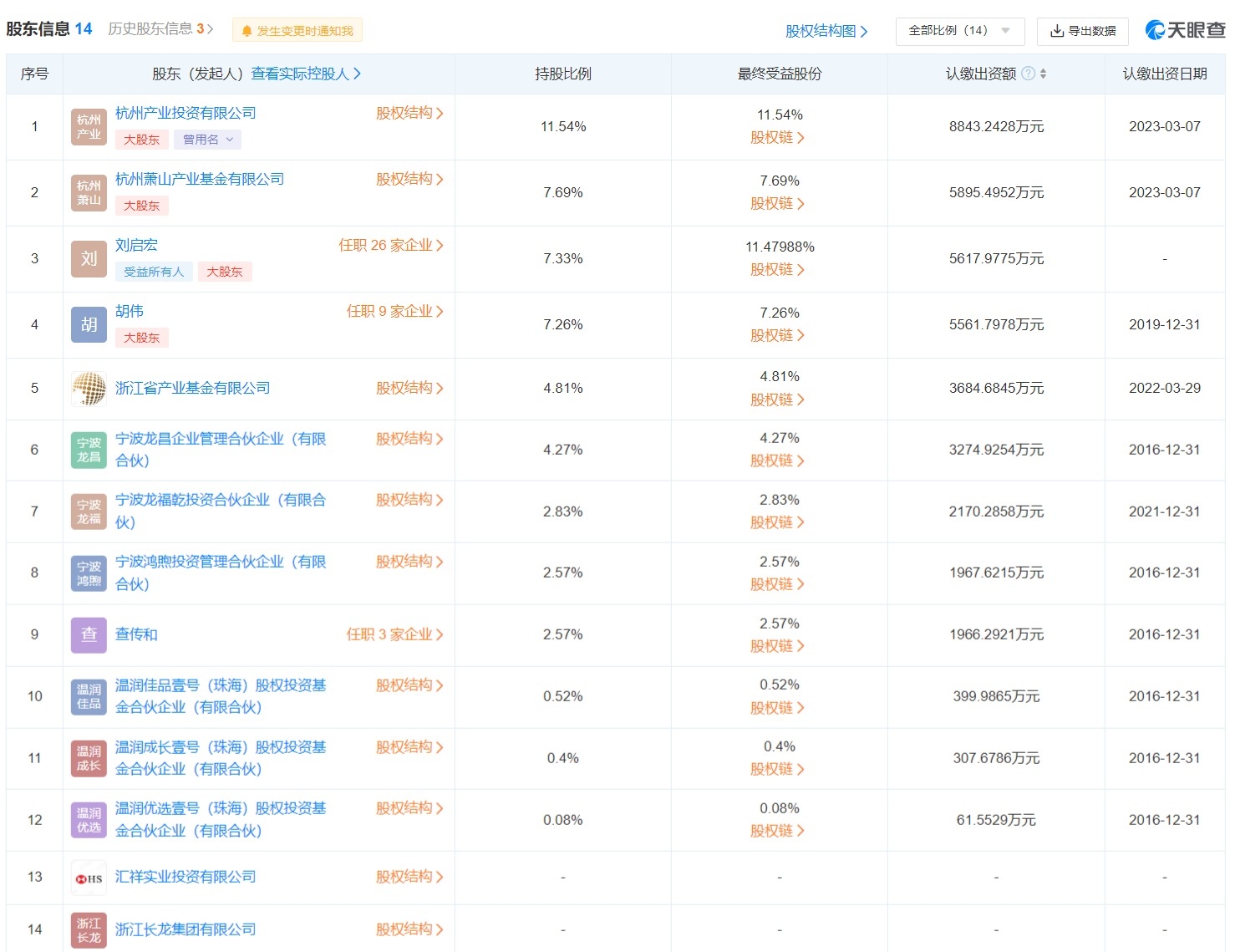Open 宁波龙昌企业管理合伙企业 link
The height and width of the screenshot is (952, 1235).
pyautogui.click(x=221, y=450)
